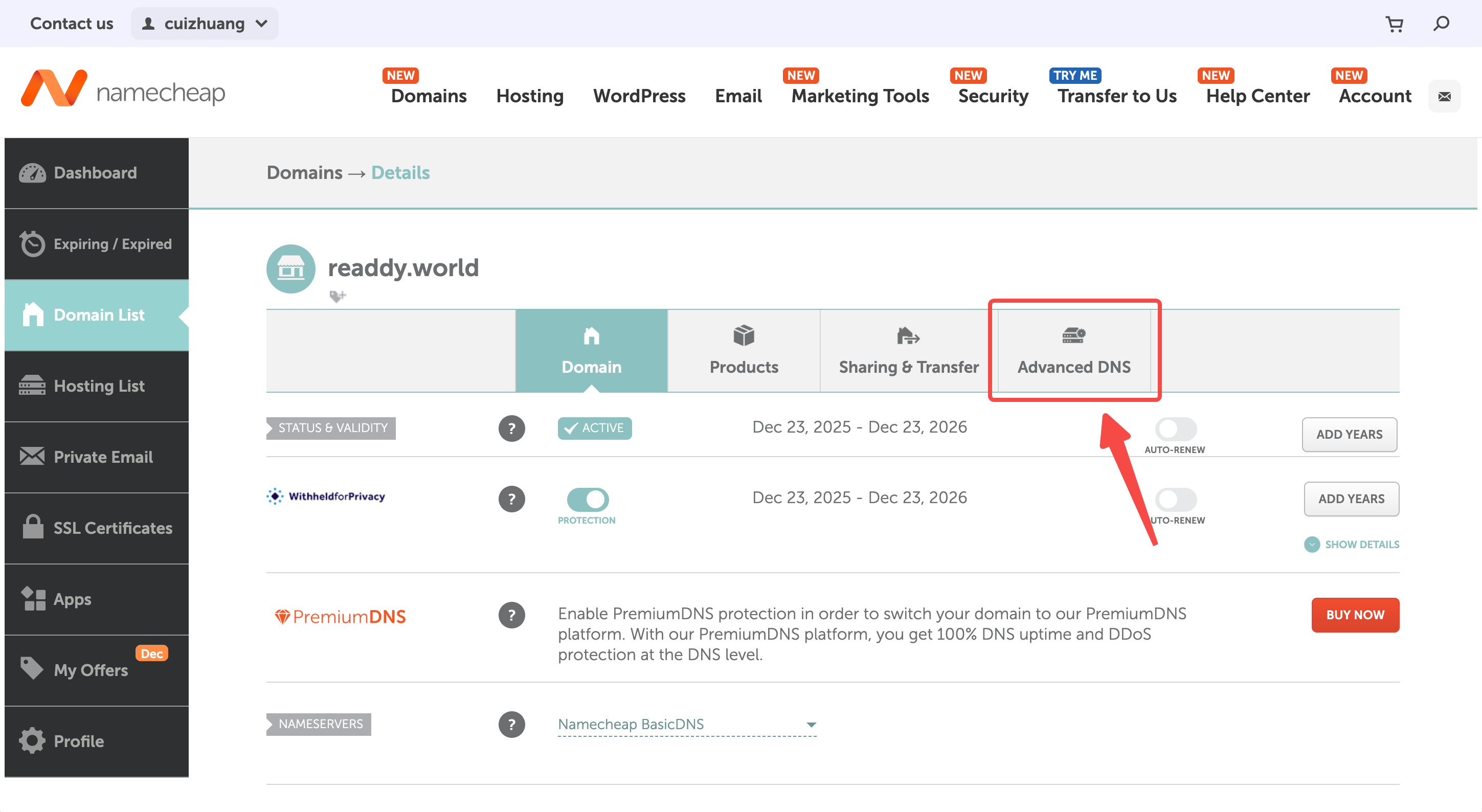Image resolution: width=1482 pixels, height=812 pixels.
Task: Open Hosting menu in top navigation
Action: [x=529, y=96]
